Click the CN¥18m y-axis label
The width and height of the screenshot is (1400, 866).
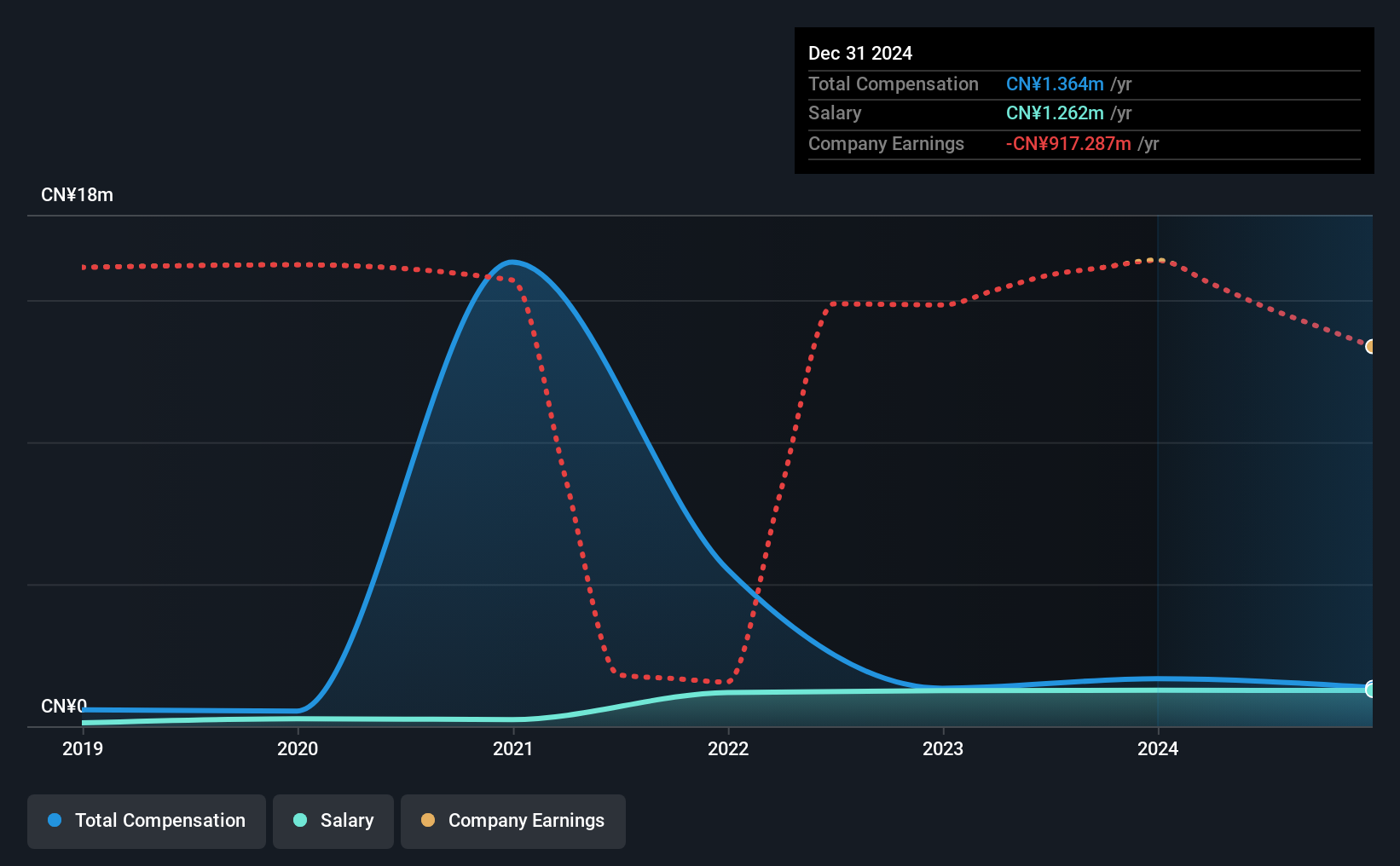(x=77, y=195)
